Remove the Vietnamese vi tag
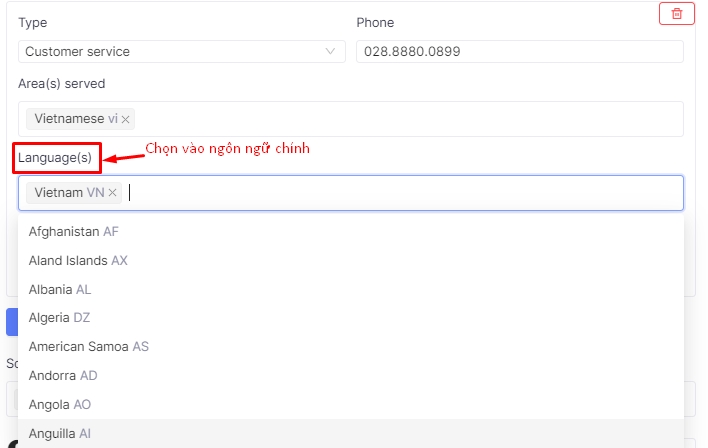 (126, 119)
